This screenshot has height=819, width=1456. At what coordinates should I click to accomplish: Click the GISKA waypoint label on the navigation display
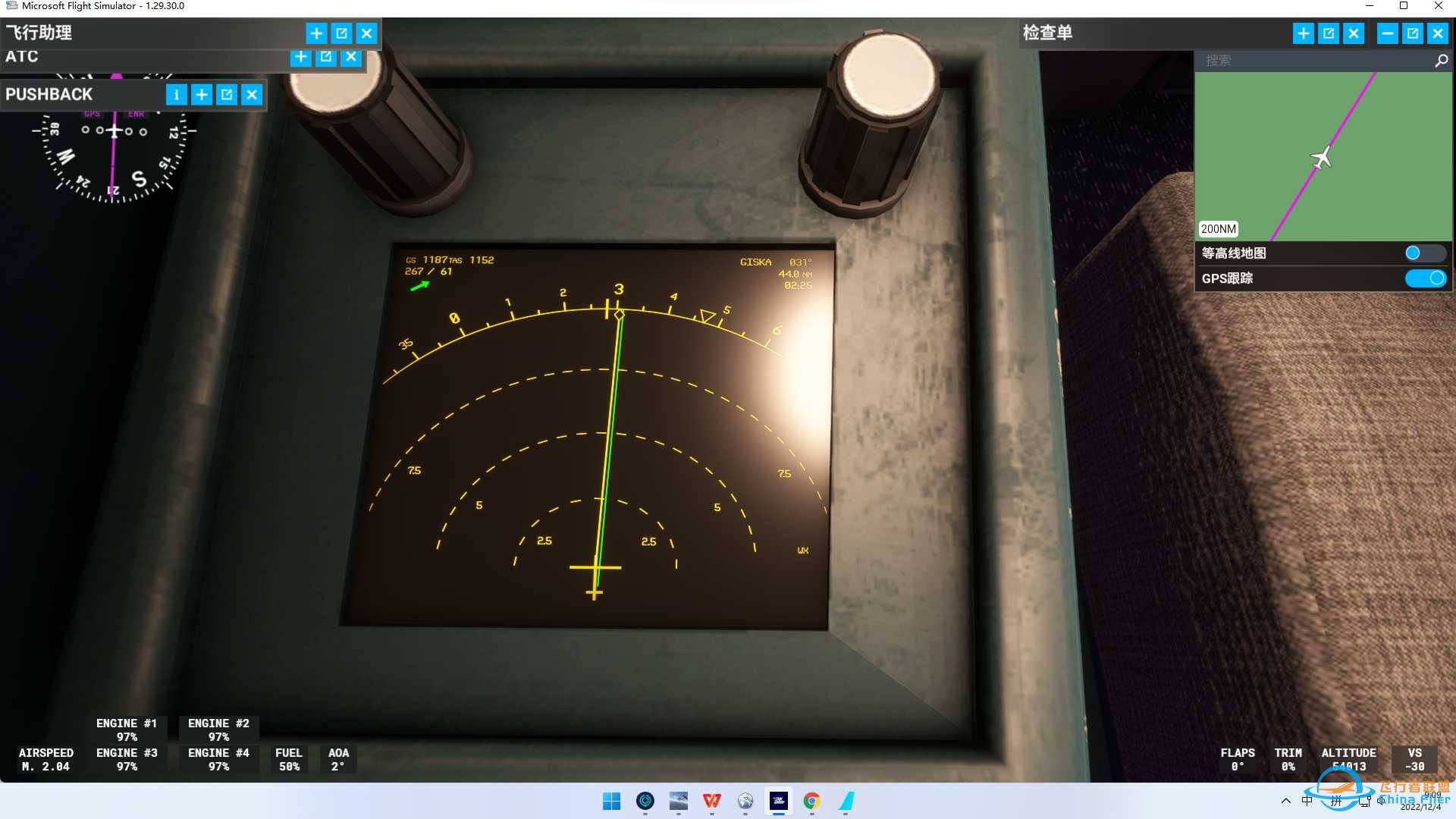(755, 262)
